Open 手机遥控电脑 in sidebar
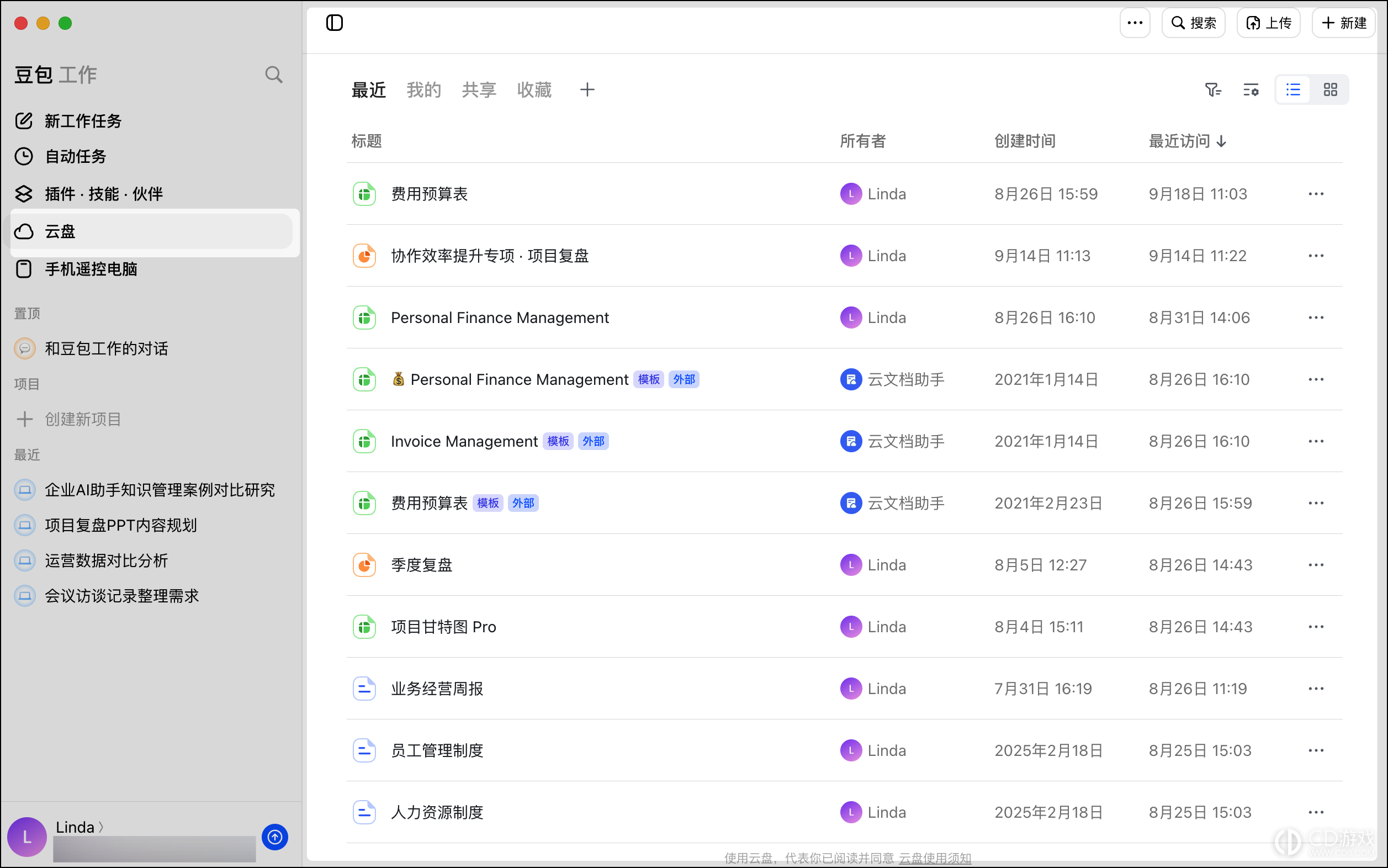 (151, 269)
